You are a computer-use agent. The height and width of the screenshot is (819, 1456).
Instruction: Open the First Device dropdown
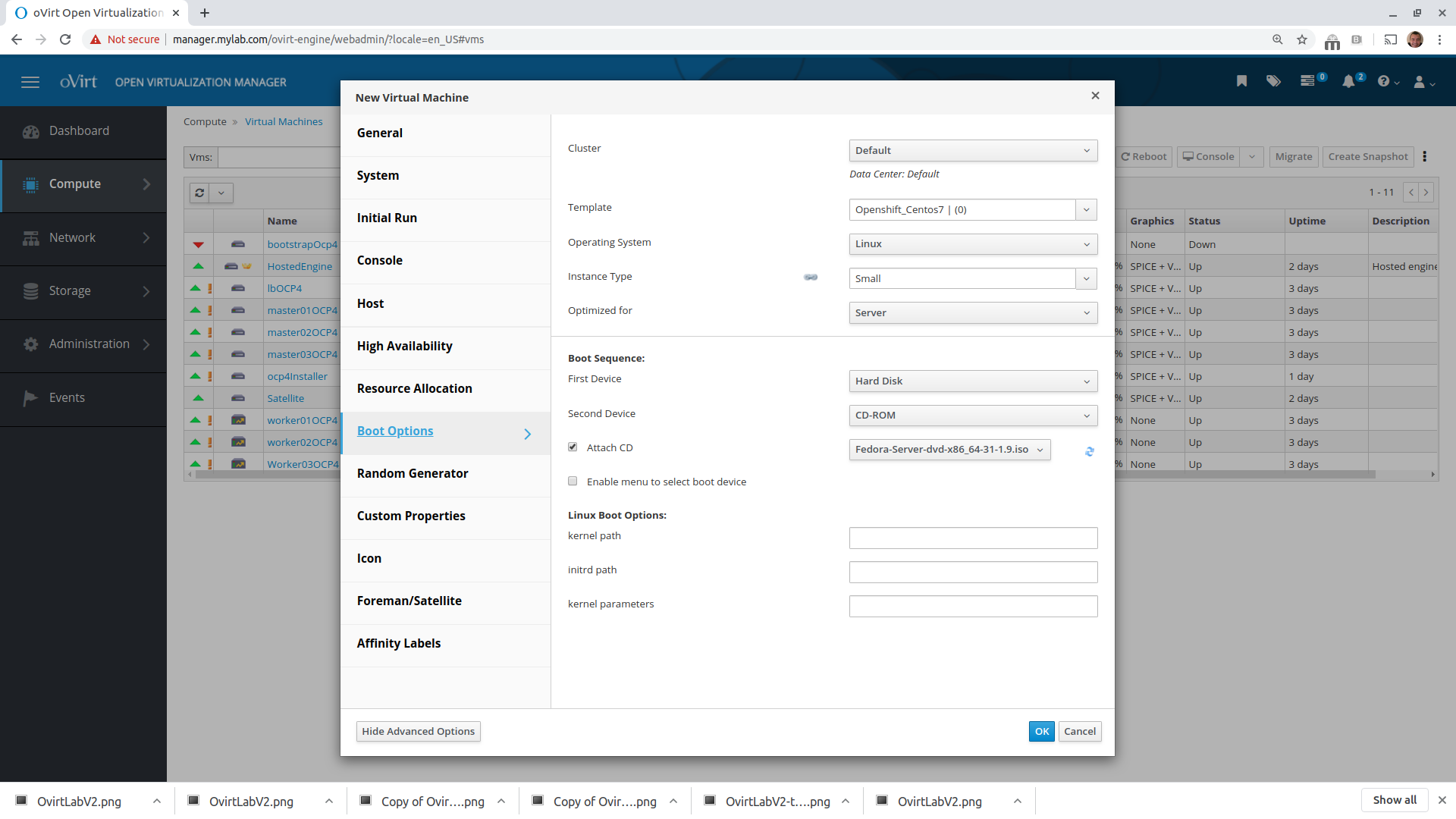point(973,381)
